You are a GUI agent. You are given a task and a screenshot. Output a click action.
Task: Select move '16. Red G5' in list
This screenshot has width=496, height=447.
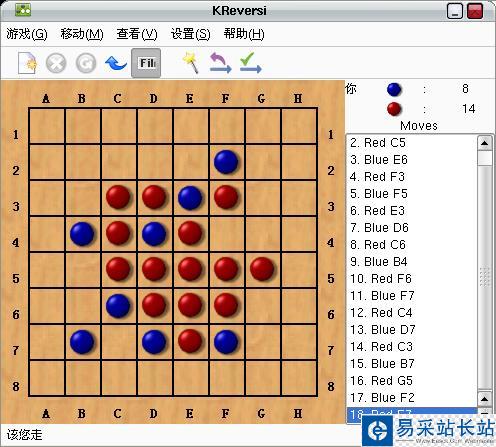point(412,381)
